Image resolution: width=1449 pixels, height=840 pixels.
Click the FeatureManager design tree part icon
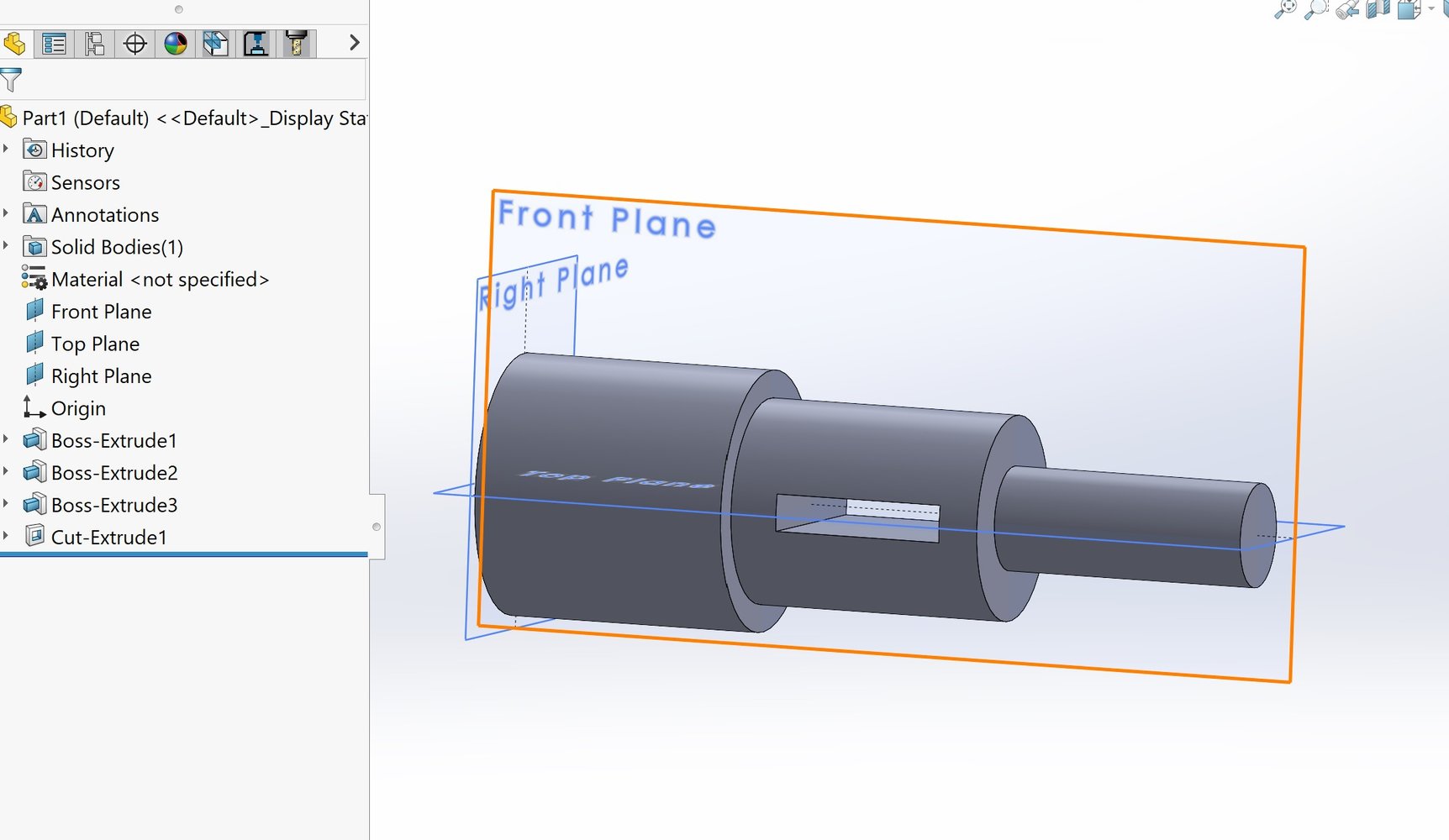[14, 44]
